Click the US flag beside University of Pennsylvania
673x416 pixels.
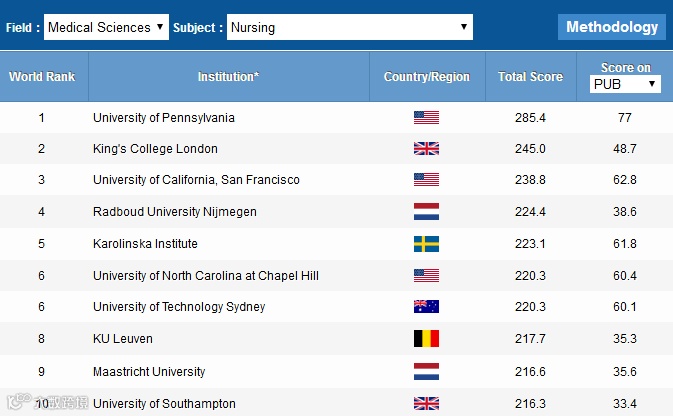426,117
